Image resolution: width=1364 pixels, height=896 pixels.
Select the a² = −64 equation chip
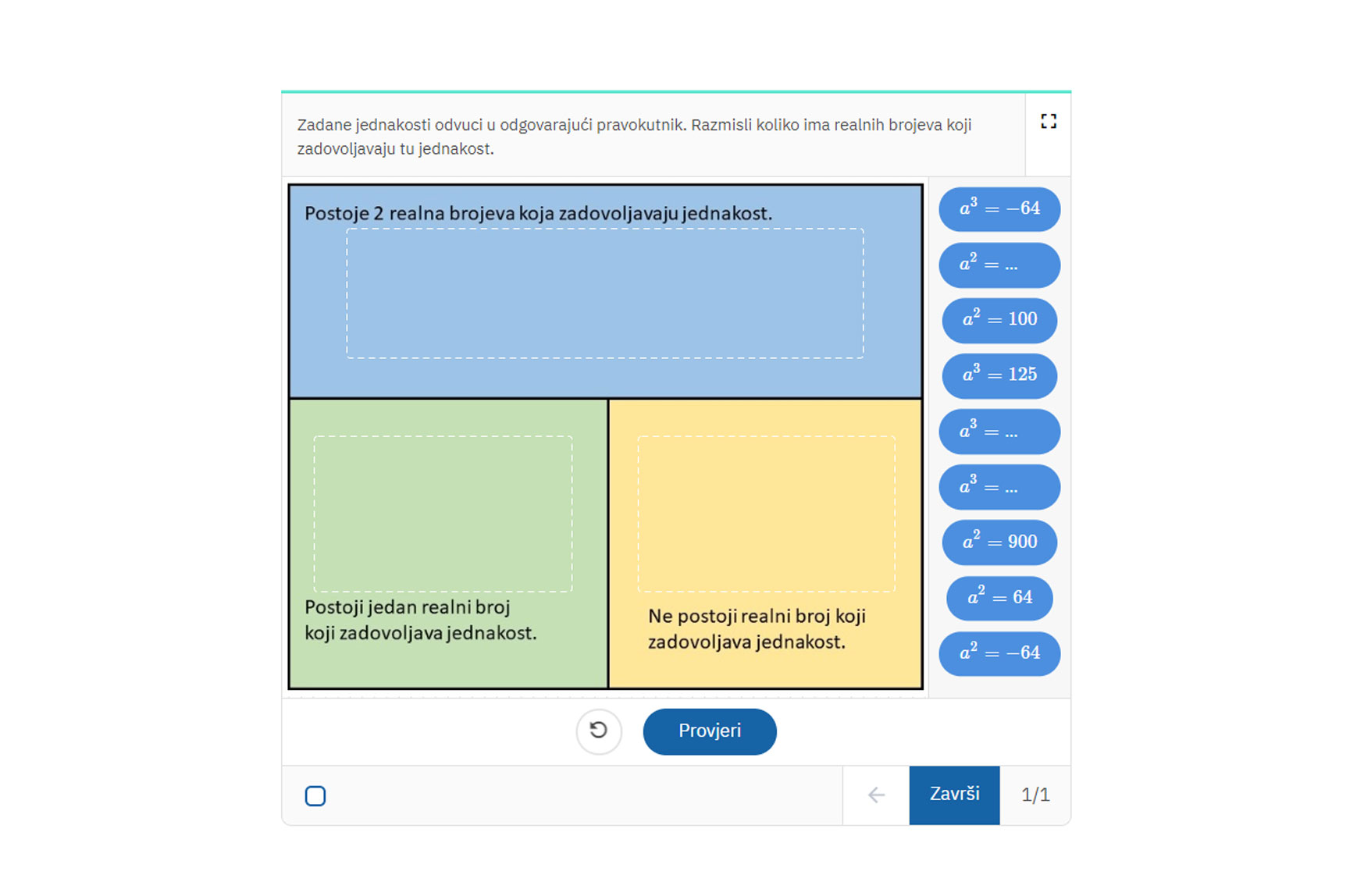click(x=999, y=653)
